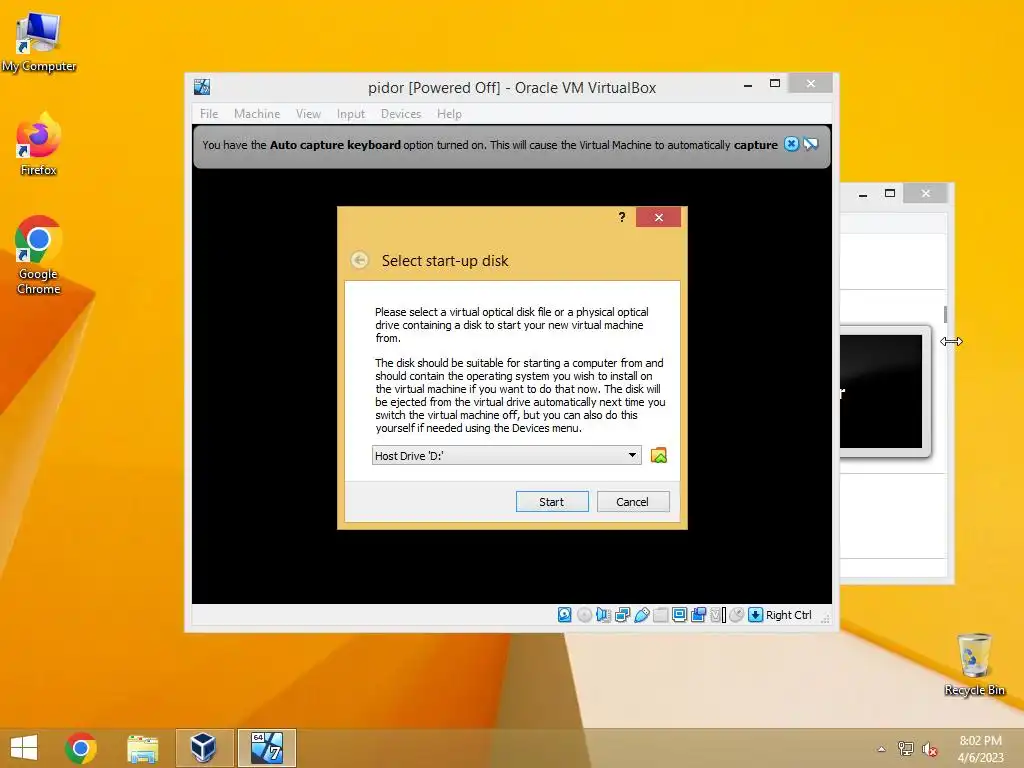Open the Host Drive 'D:' dropdown

point(507,455)
